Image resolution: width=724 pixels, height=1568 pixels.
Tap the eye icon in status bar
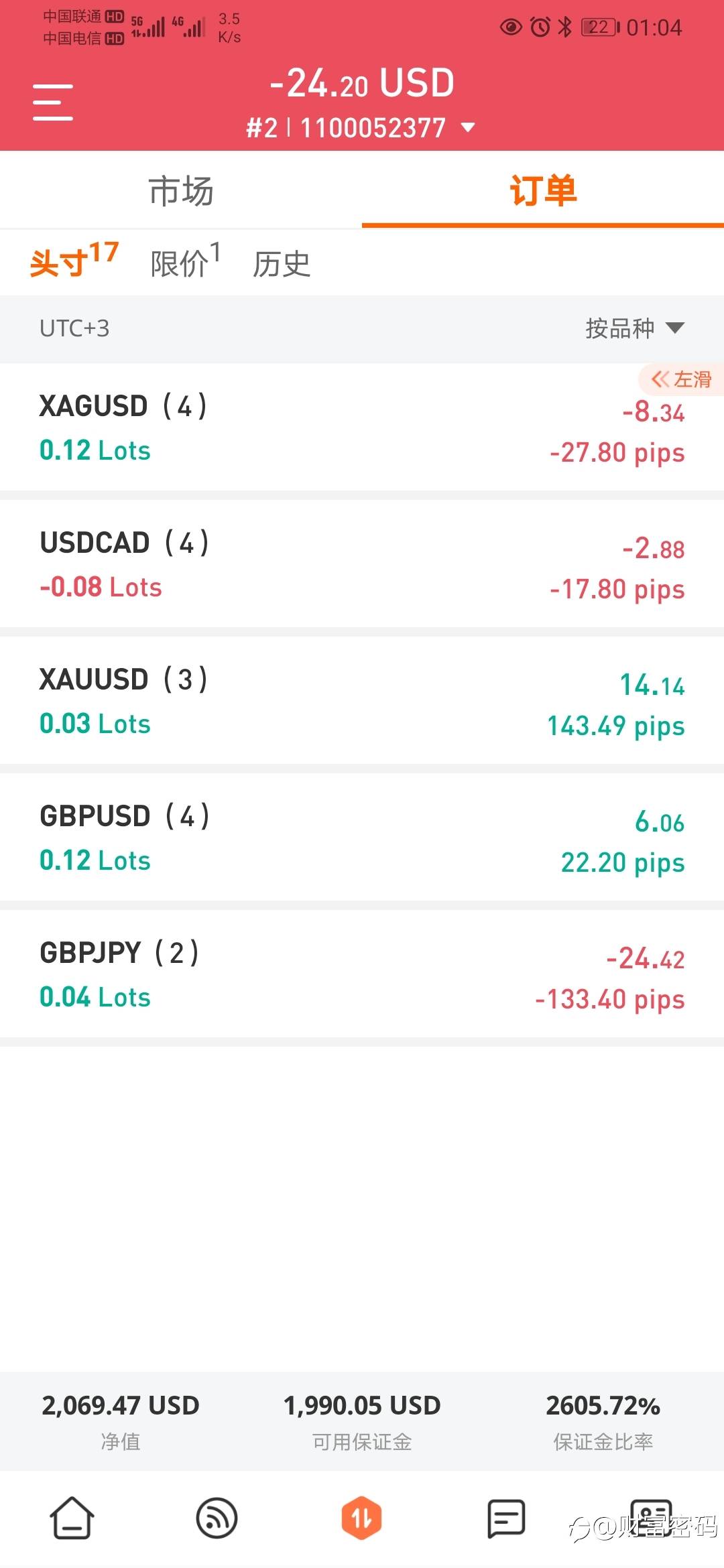pos(511,27)
